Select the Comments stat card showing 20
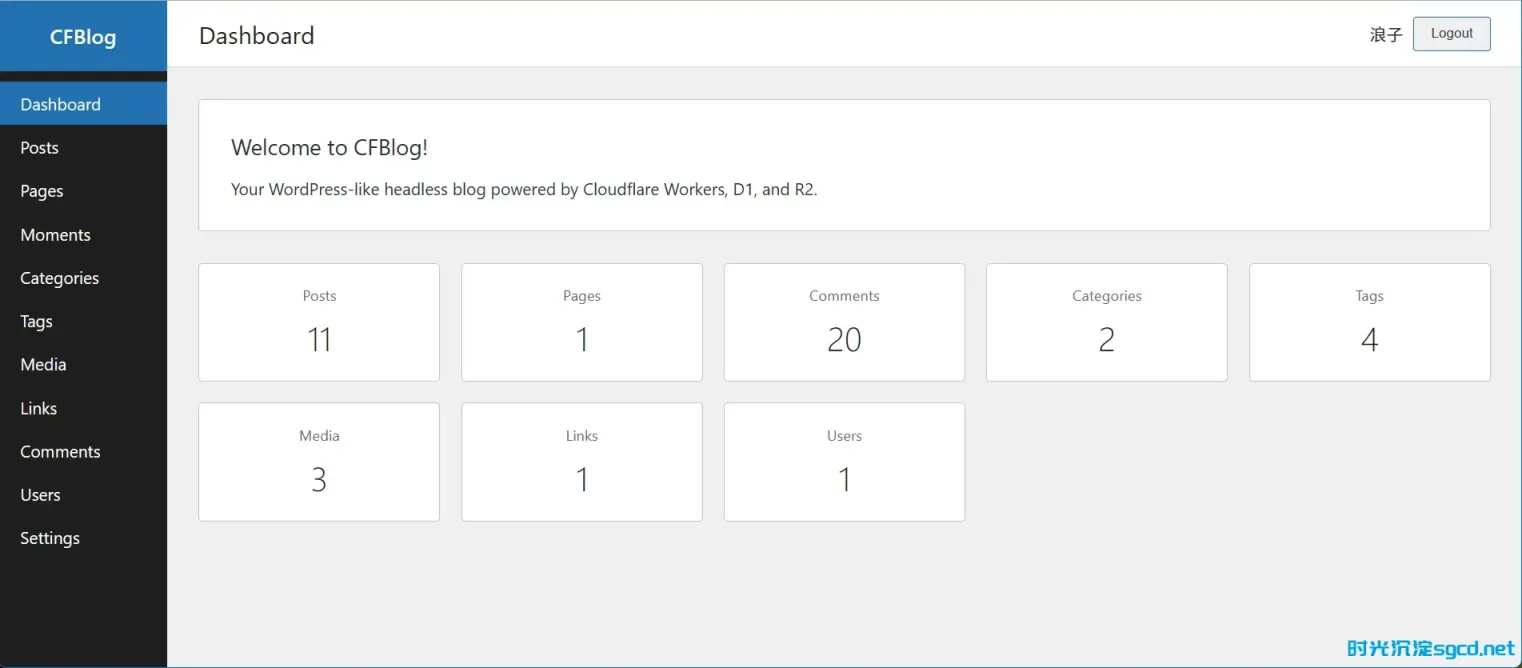Screen dimensions: 1522x668 click(844, 322)
